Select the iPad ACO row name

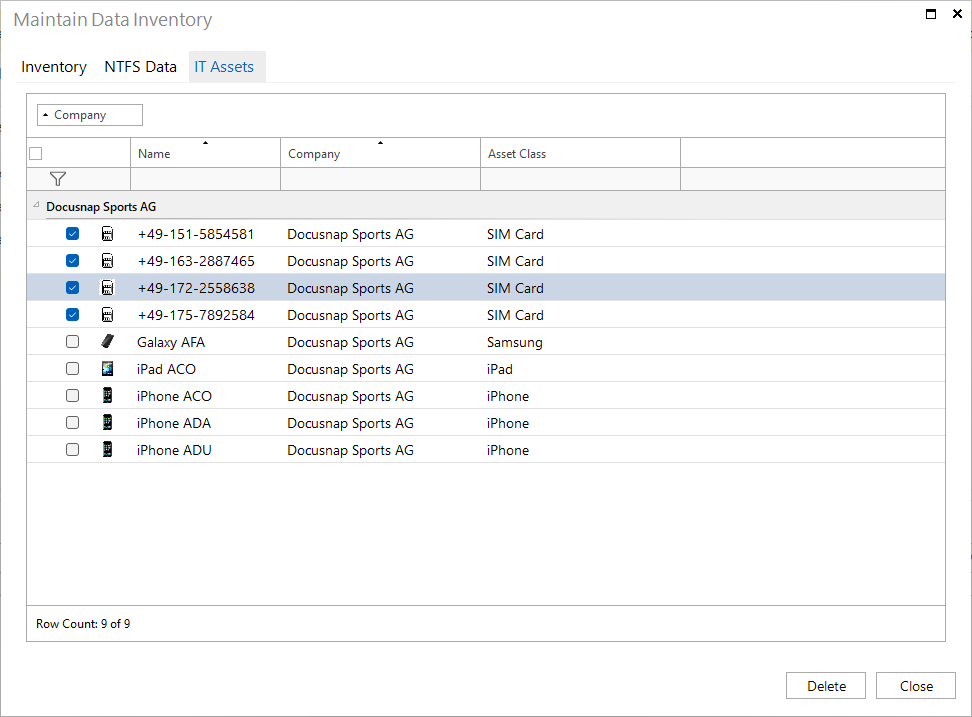[166, 369]
